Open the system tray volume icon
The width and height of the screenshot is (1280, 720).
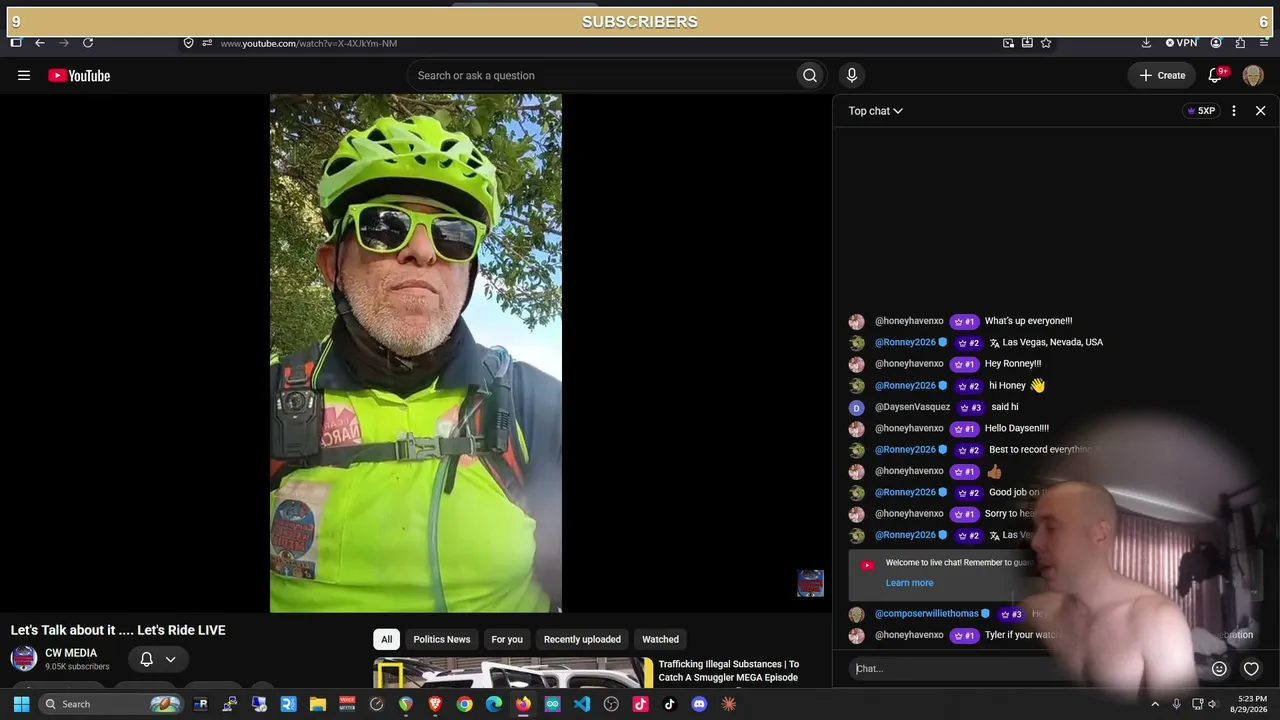pyautogui.click(x=1212, y=704)
